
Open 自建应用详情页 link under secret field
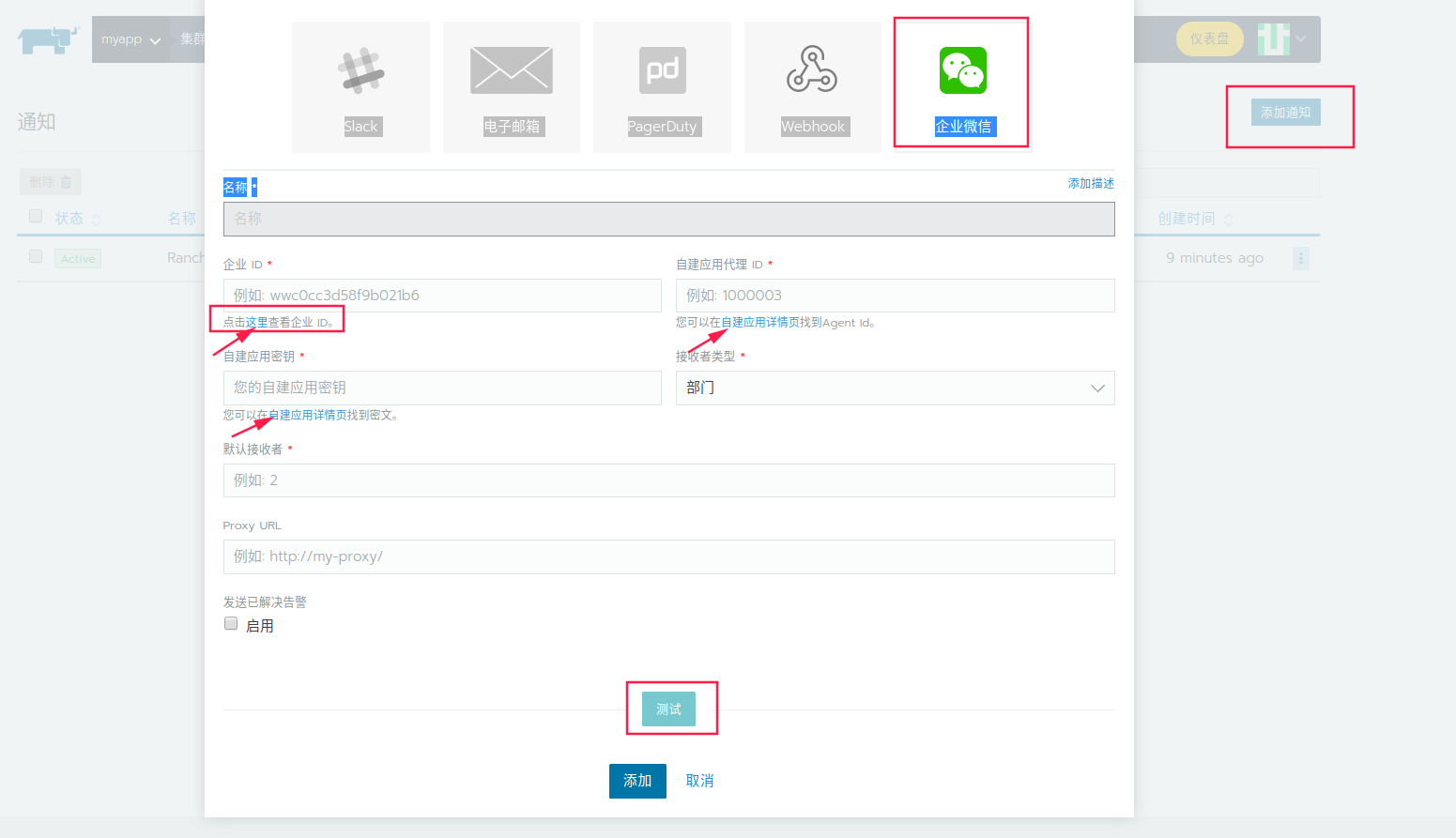tap(308, 415)
